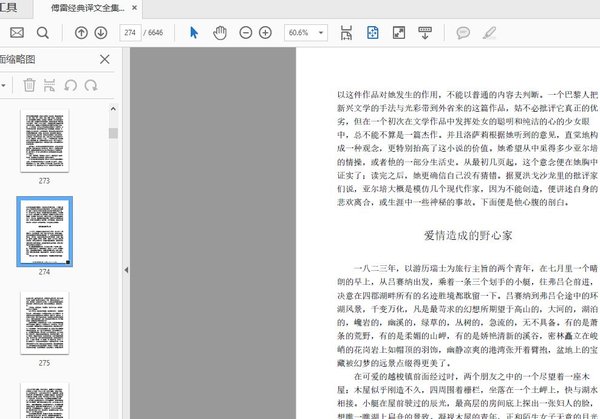Zoom out using the minus button
600x419 pixels.
[x=247, y=33]
